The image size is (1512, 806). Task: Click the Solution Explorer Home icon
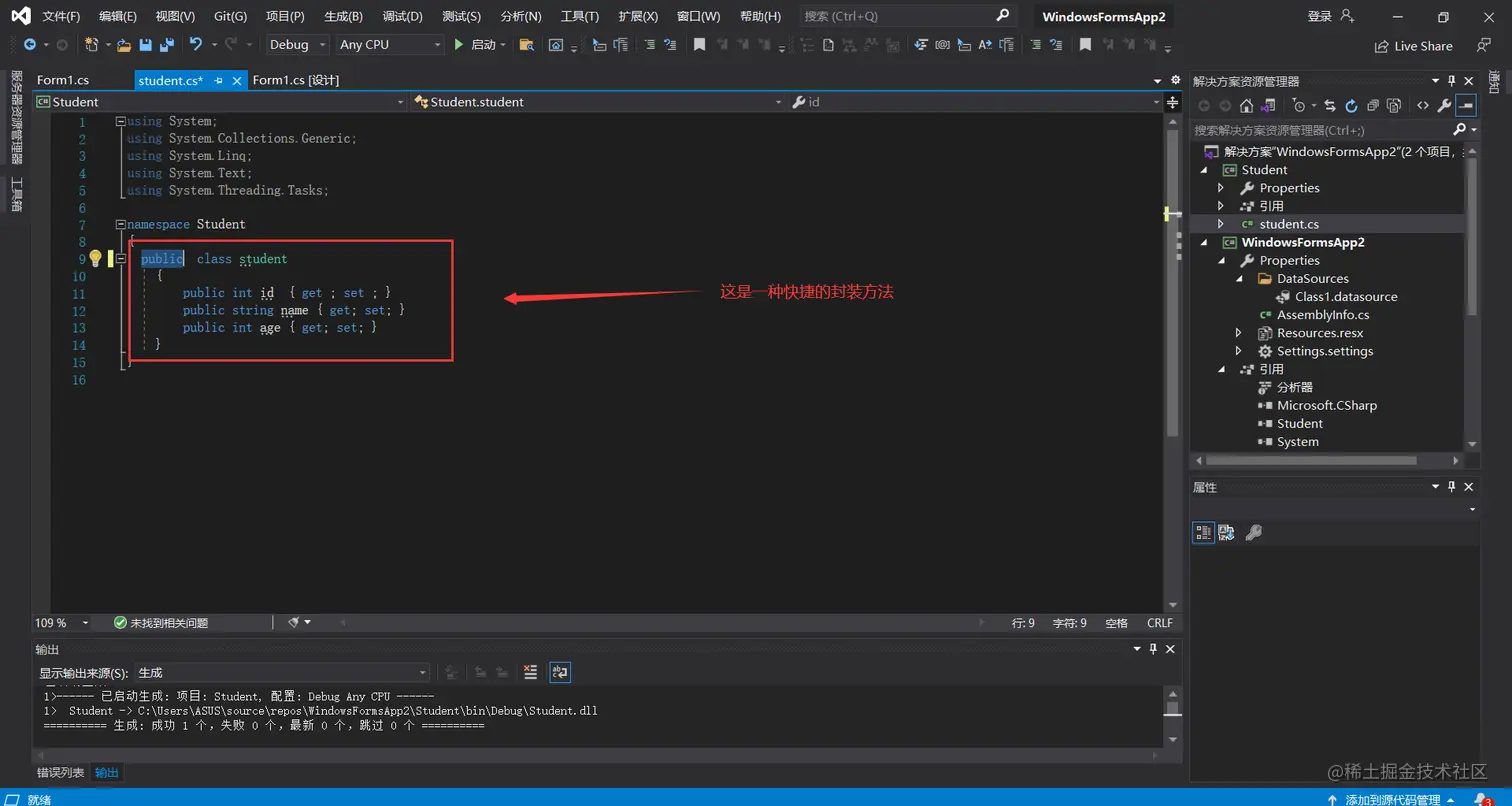tap(1246, 105)
